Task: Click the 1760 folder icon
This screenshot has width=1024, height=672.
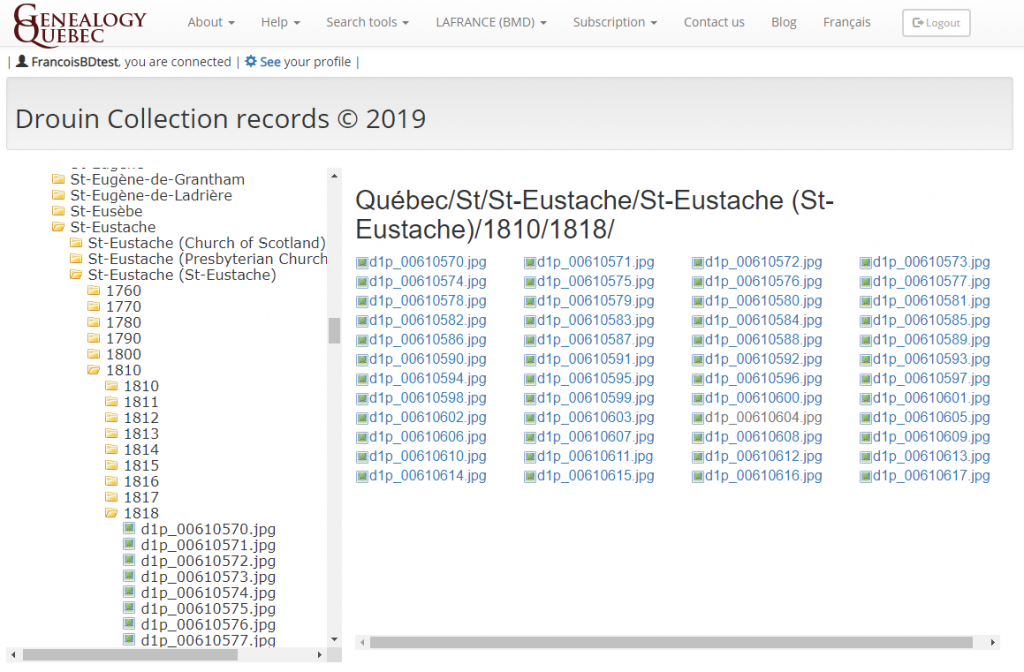Action: [94, 290]
